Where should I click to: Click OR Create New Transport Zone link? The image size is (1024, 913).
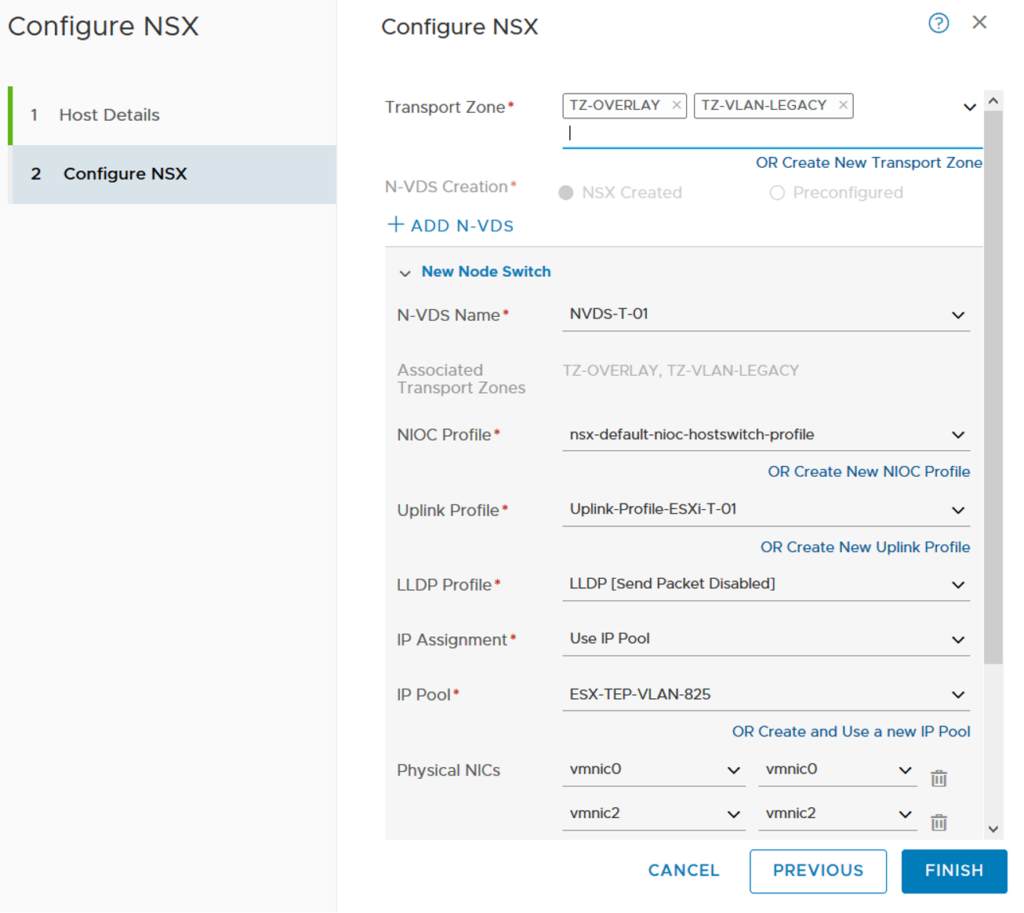(x=869, y=163)
